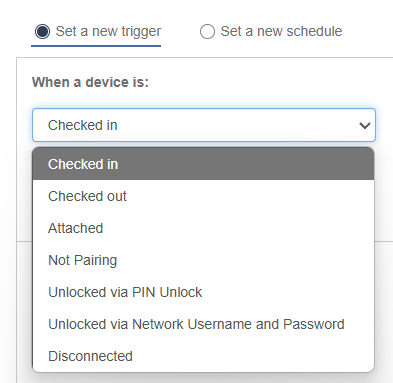This screenshot has height=383, width=393.
Task: Collapse list using the dropdown chevron arrow
Action: 365,125
